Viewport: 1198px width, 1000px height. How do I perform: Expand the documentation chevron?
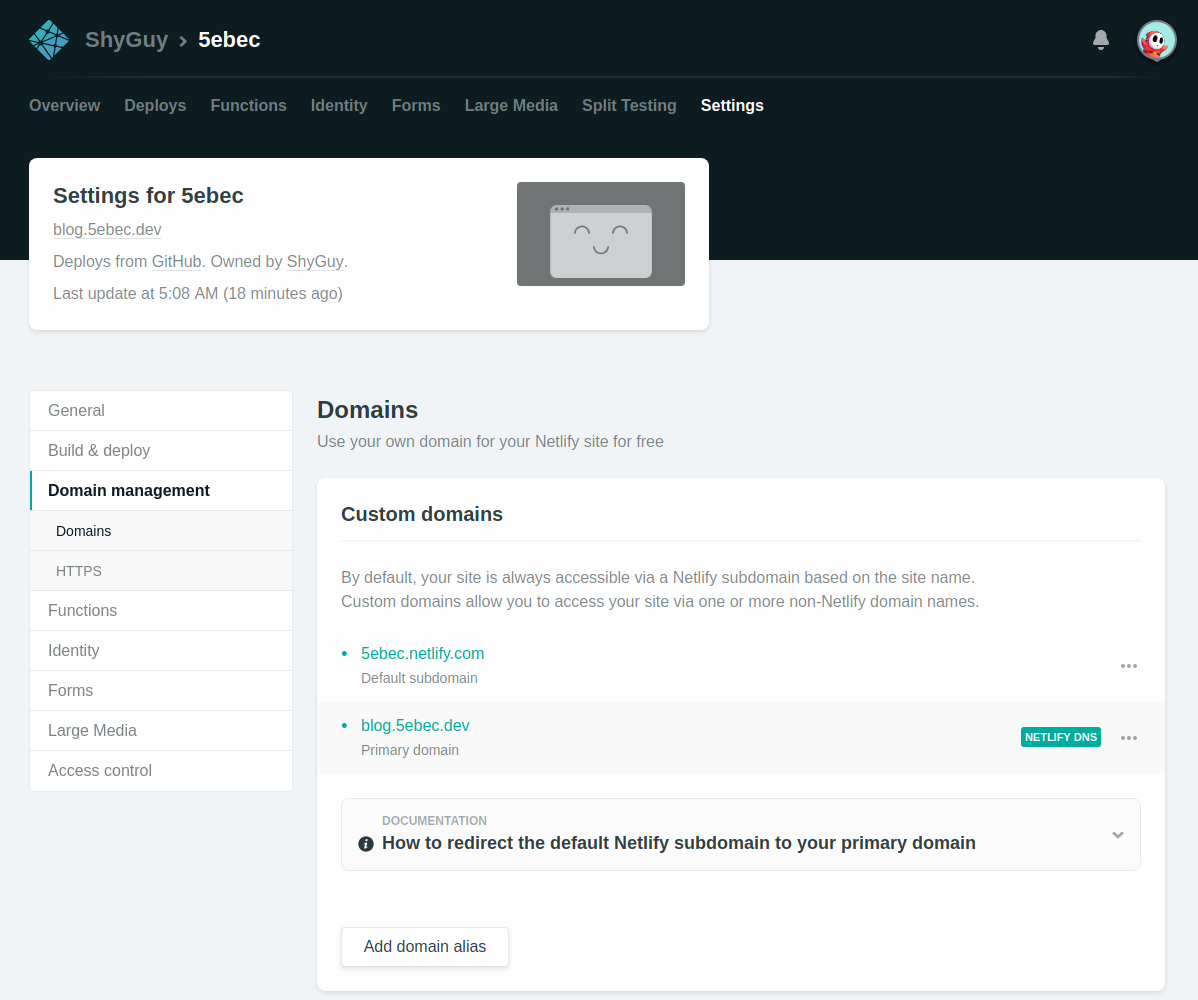pyautogui.click(x=1118, y=835)
